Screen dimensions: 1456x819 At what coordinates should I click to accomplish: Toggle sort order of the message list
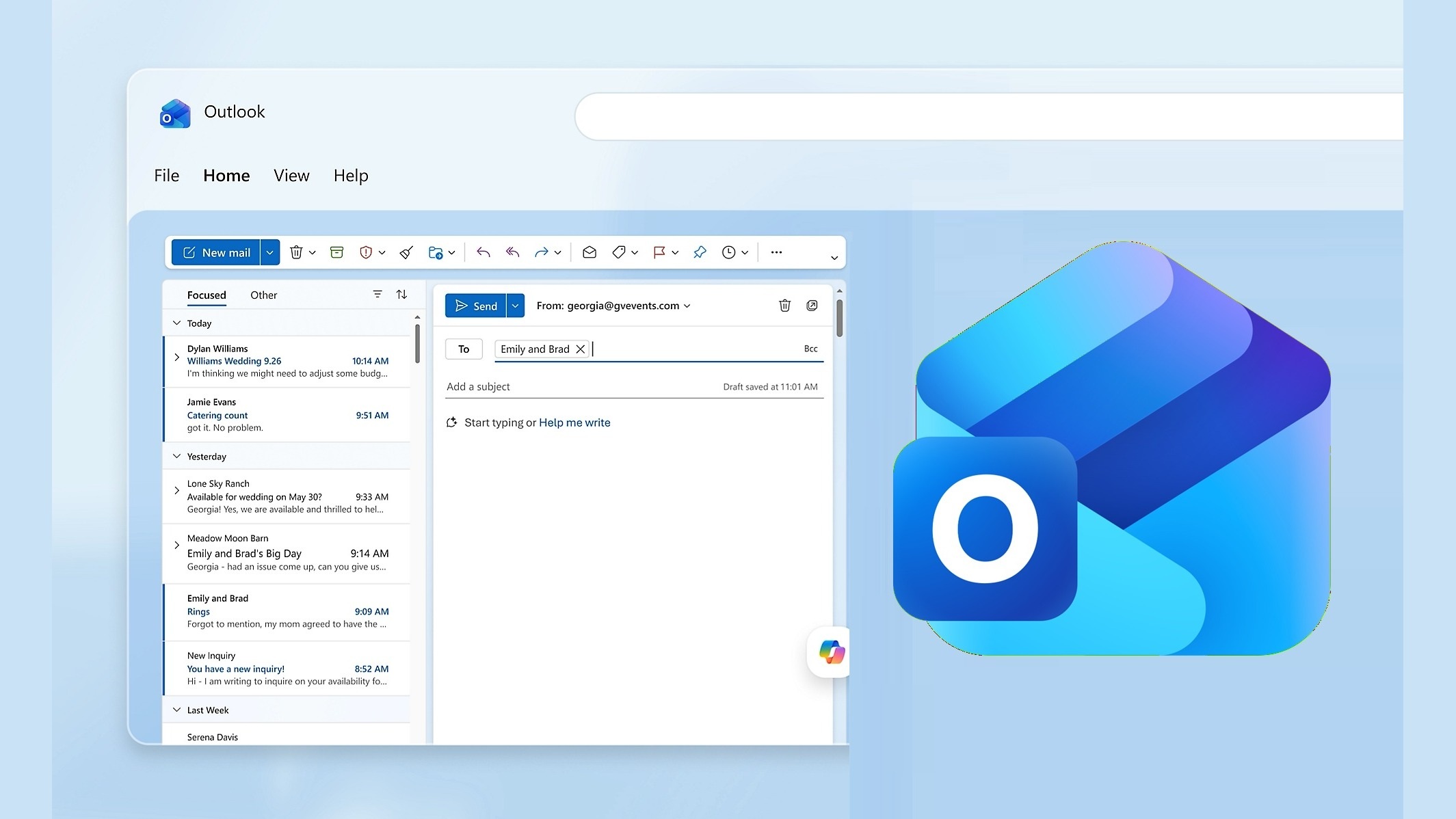(401, 294)
